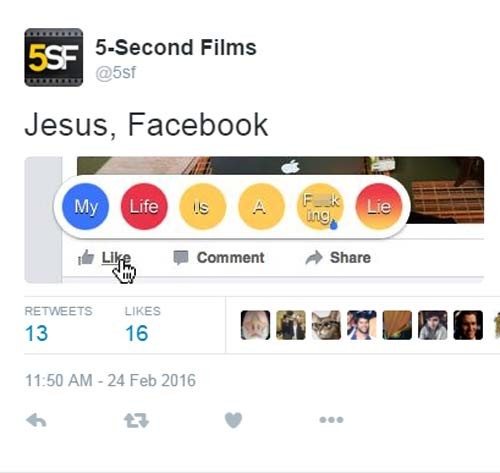
Task: Open the cat-with-glasses liker avatar
Action: tap(326, 325)
